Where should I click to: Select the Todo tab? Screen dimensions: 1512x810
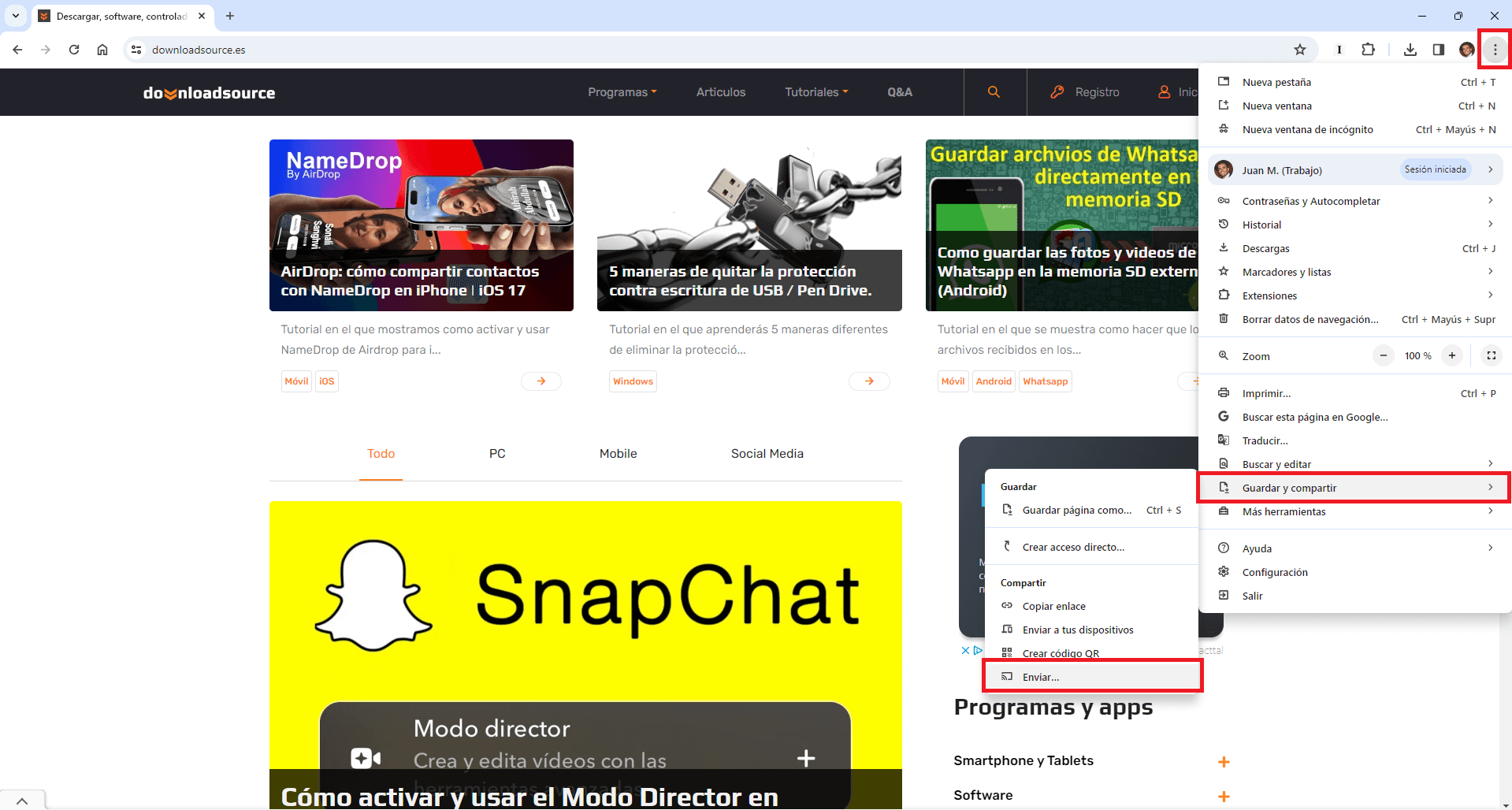click(x=381, y=454)
